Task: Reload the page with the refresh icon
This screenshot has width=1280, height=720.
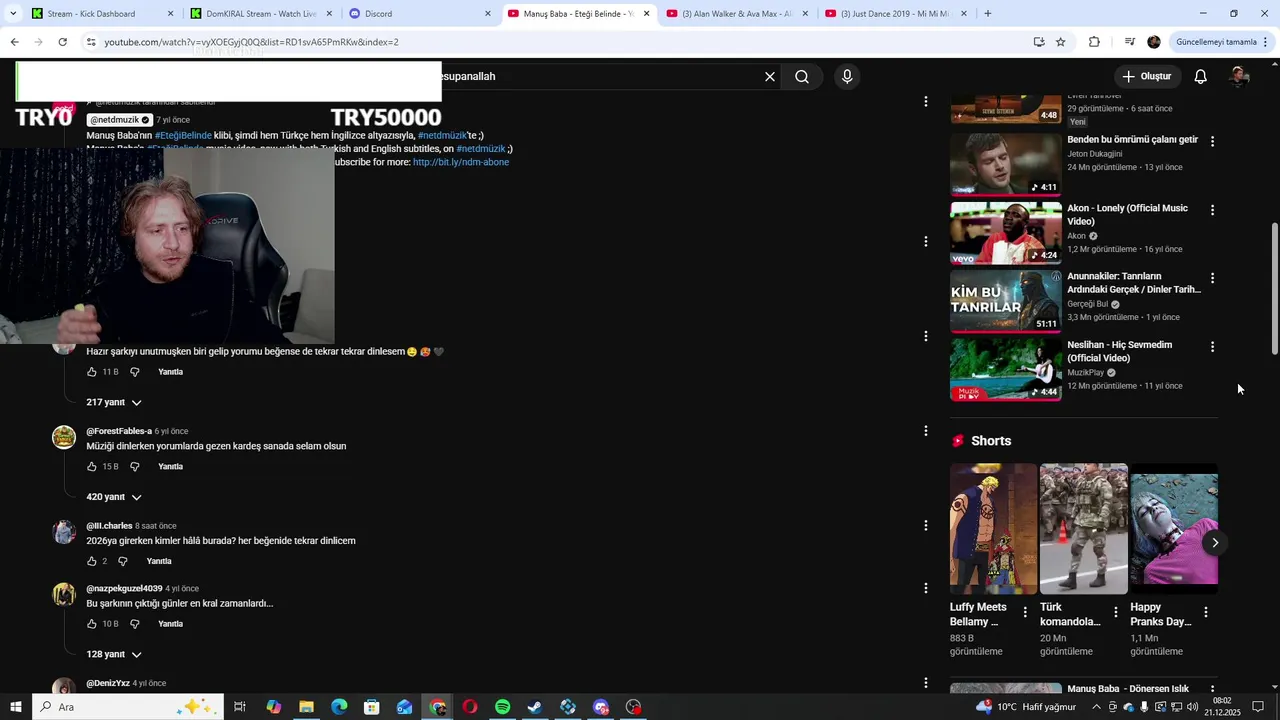Action: 62,42
